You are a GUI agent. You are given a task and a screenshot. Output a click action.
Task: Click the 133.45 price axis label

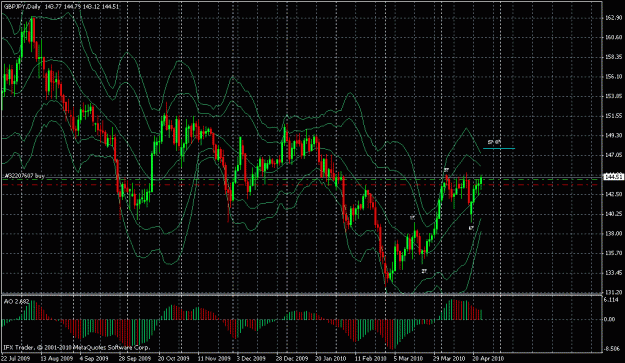pos(613,273)
